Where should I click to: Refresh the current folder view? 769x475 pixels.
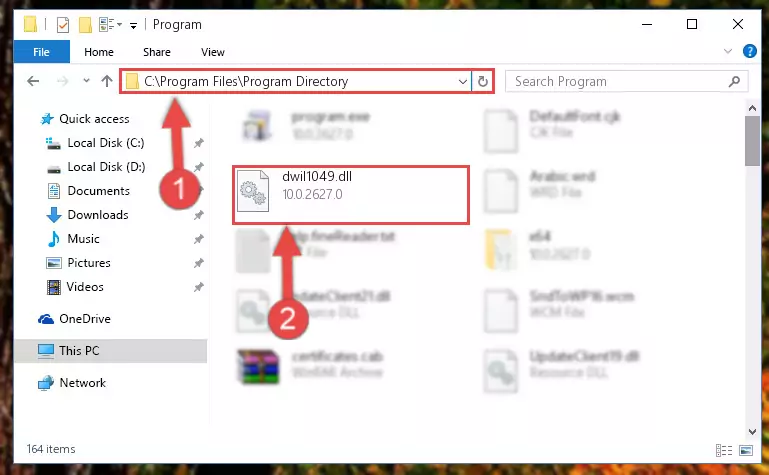(483, 81)
